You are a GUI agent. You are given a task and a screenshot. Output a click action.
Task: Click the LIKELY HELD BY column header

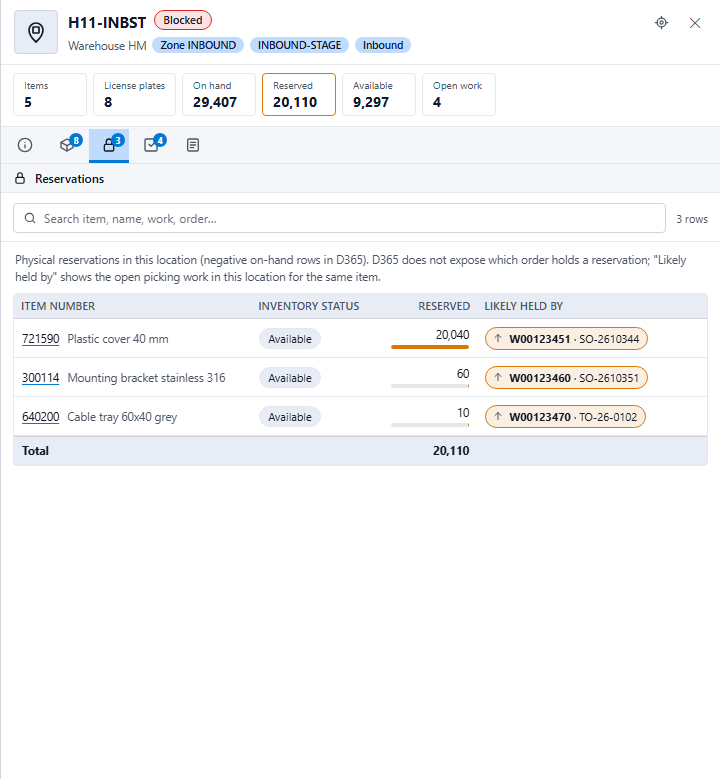pyautogui.click(x=523, y=306)
